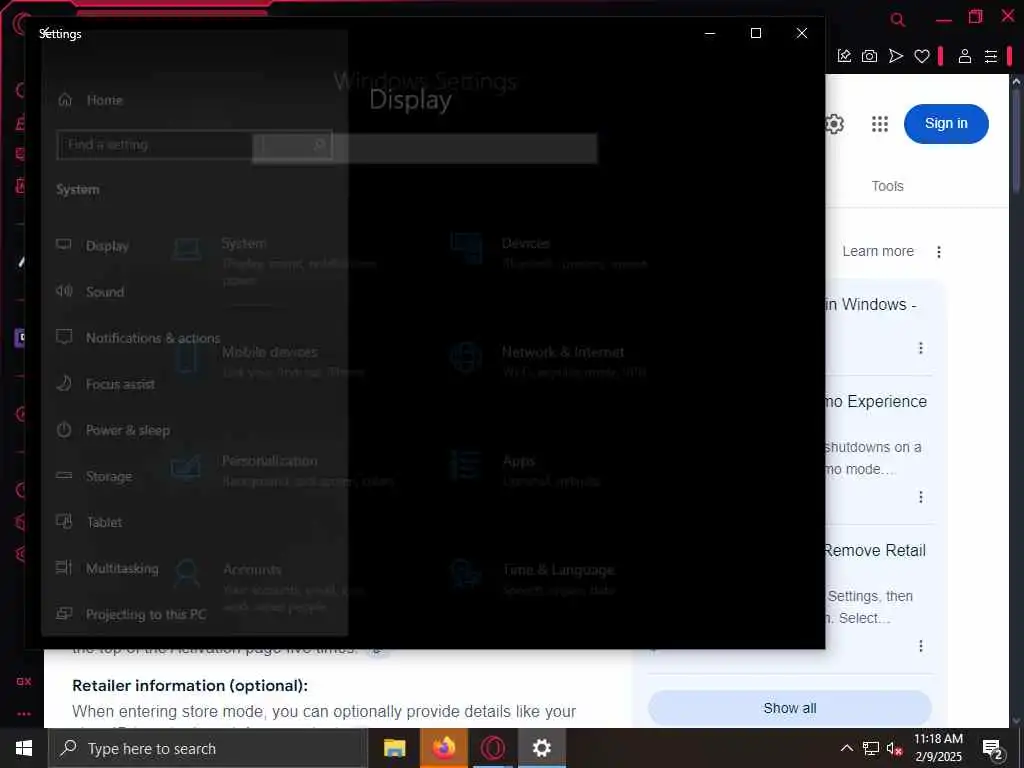The width and height of the screenshot is (1024, 768).
Task: Open My Flow paper-plane icon in Opera
Action: [x=895, y=56]
